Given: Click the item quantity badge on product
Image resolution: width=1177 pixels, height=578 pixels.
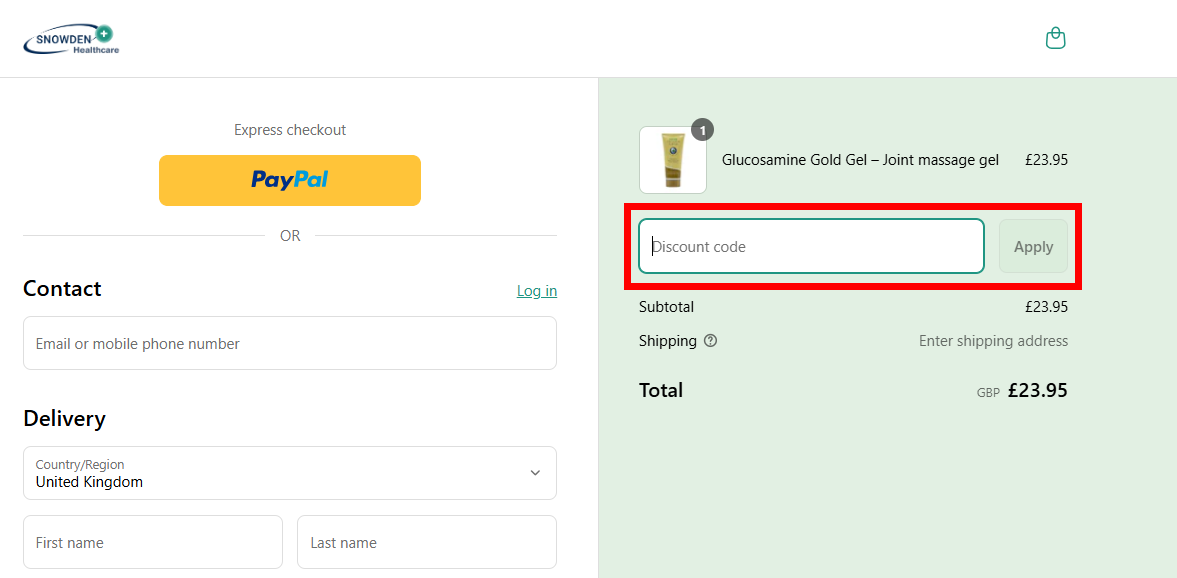Looking at the screenshot, I should click(702, 130).
